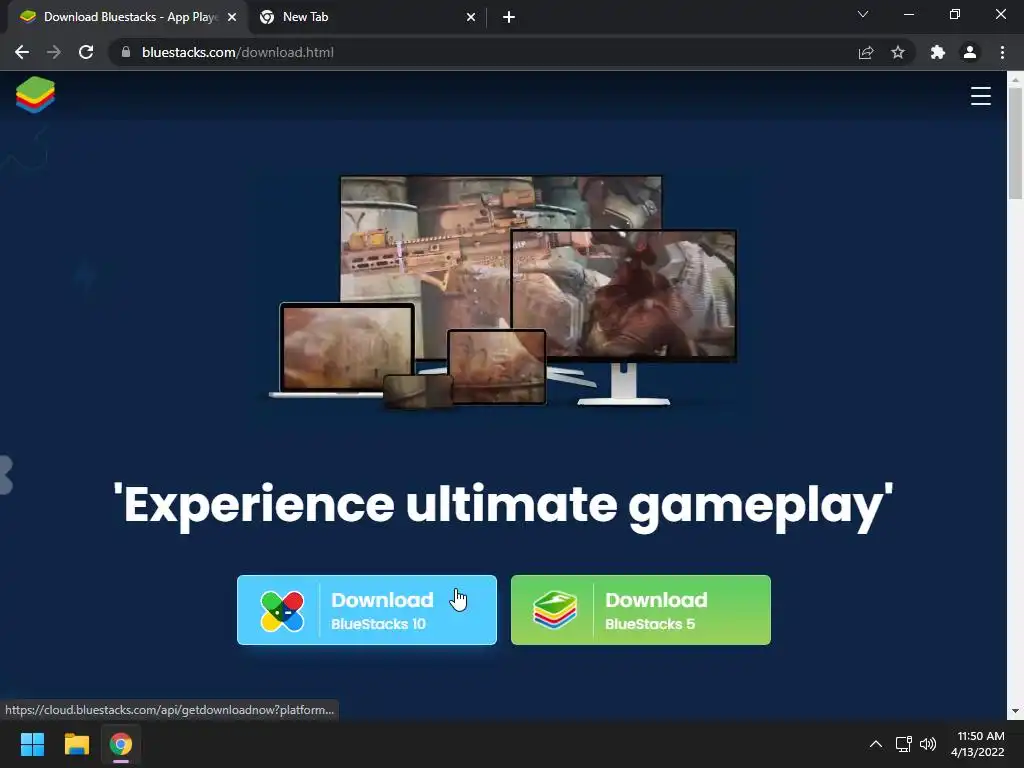Minimize the Chrome window
Viewport: 1024px width, 768px height.
pyautogui.click(x=908, y=14)
